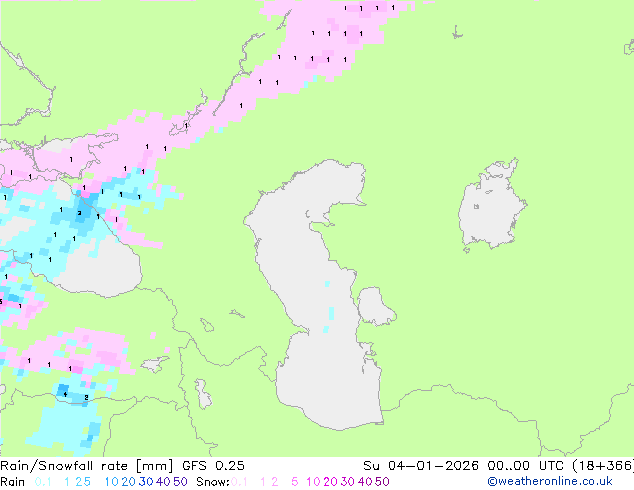Image resolution: width=634 pixels, height=490 pixels.
Task: Pick the Snow legend 40 value
Action: click(365, 482)
